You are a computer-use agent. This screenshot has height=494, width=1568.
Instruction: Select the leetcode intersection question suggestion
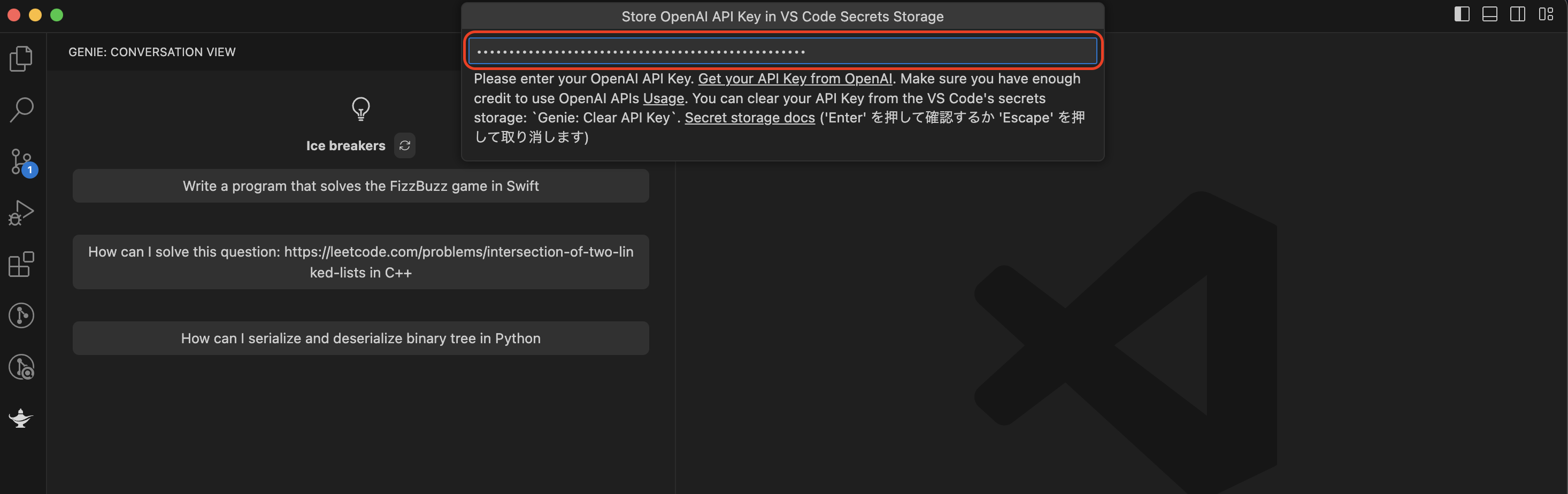pyautogui.click(x=360, y=261)
